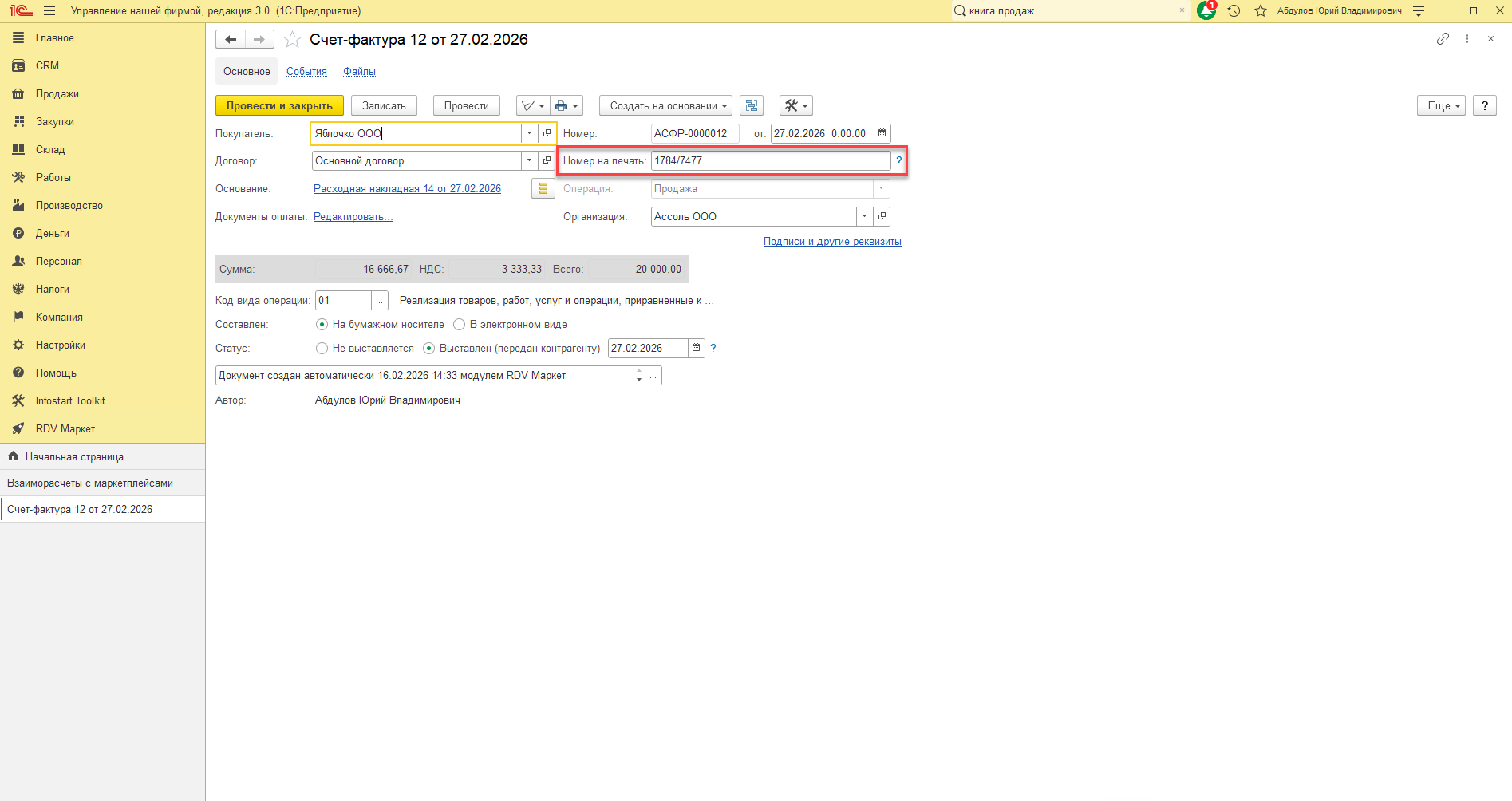Expand the 'Покупатель' dropdown list
Screen dimensions: 1512x801
tap(529, 133)
